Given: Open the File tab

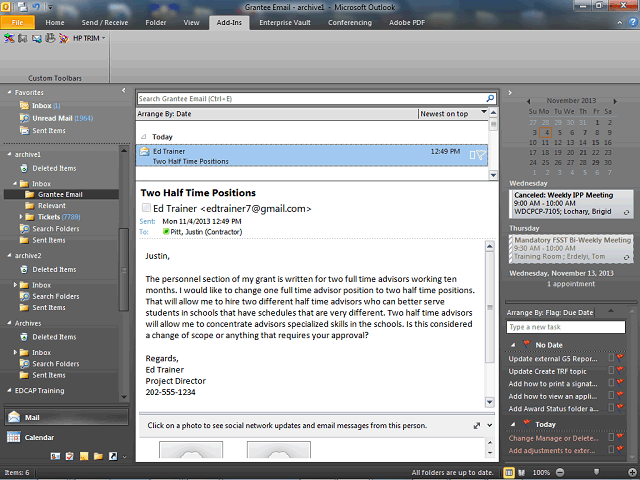Looking at the screenshot, I should coord(18,23).
